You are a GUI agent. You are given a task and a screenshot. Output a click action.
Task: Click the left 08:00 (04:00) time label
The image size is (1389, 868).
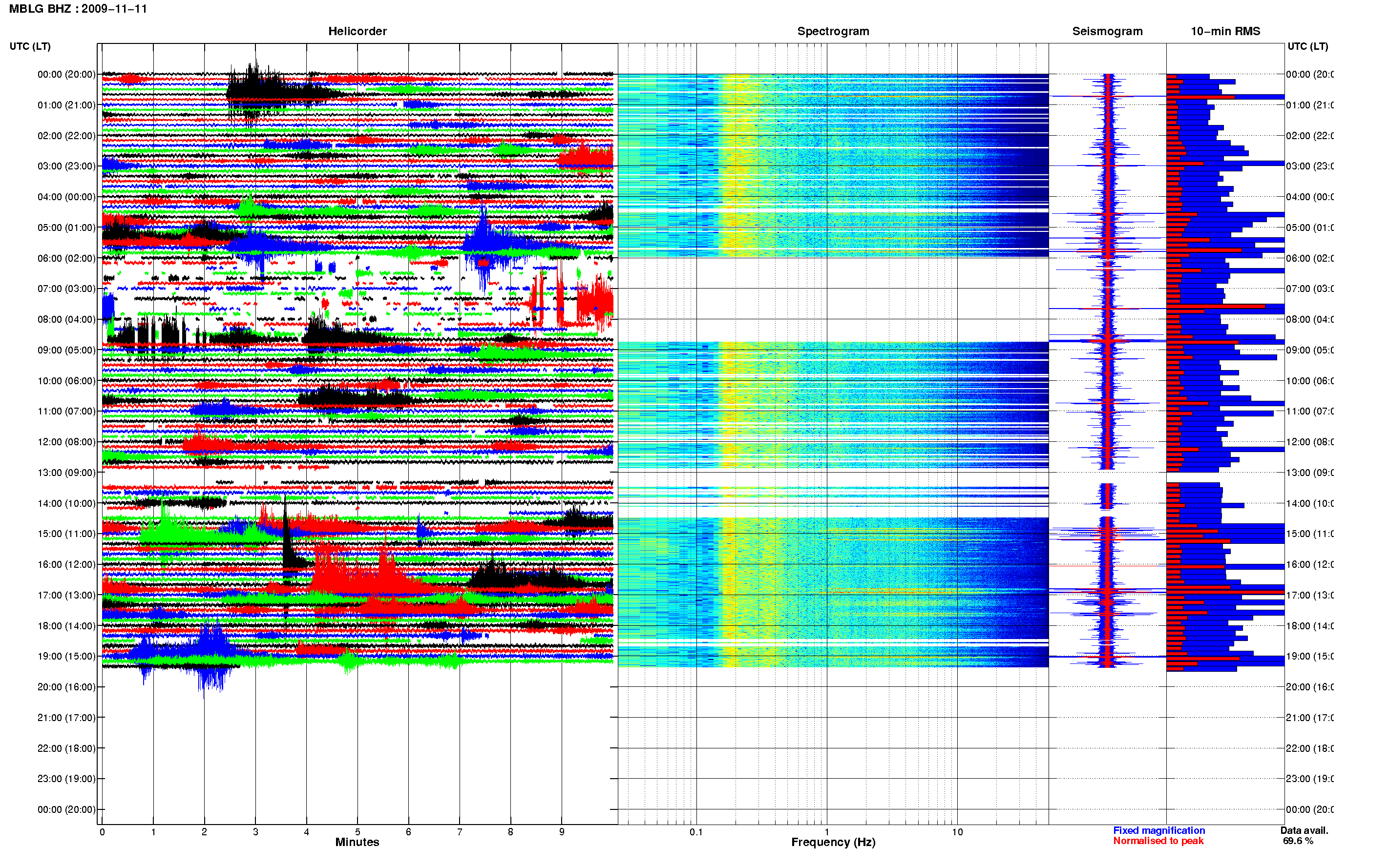66,319
